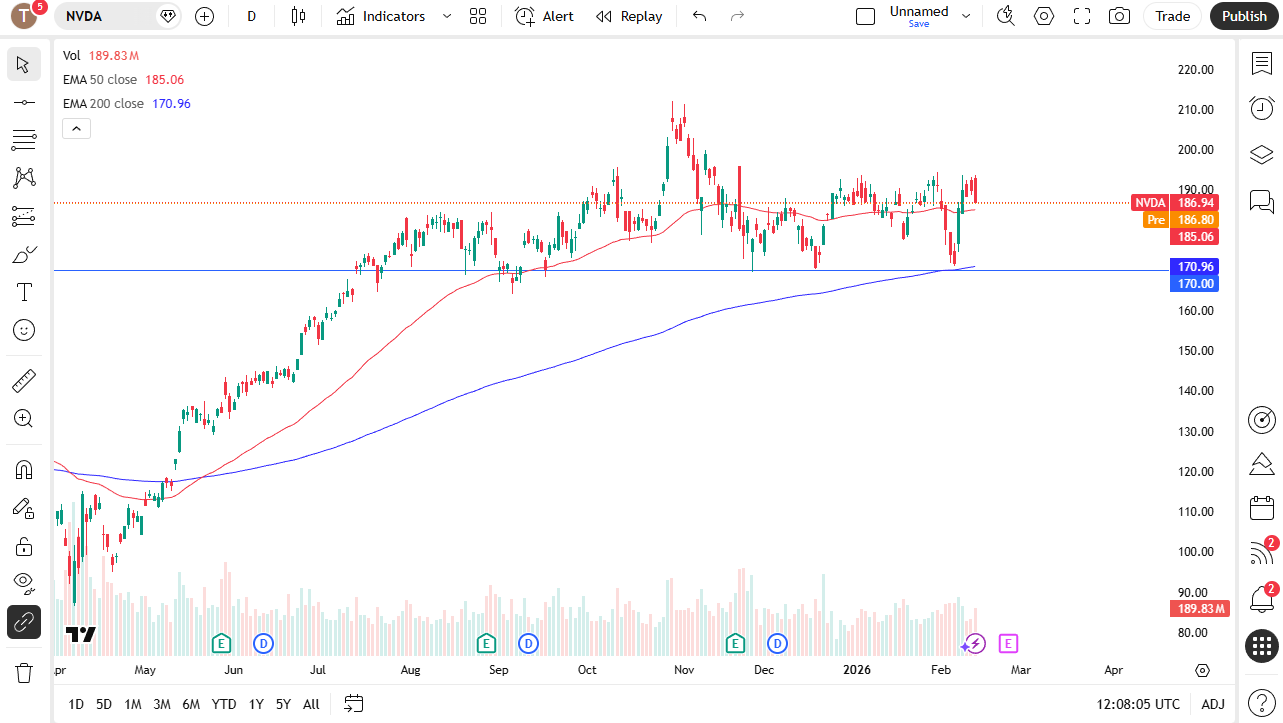Screen dimensions: 1283x723
Task: Toggle the ADJ adjusted data button
Action: pyautogui.click(x=1213, y=704)
